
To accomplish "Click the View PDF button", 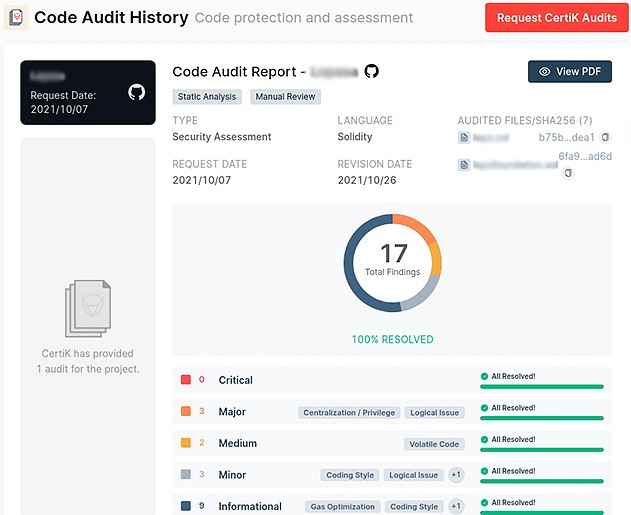I will [x=570, y=72].
